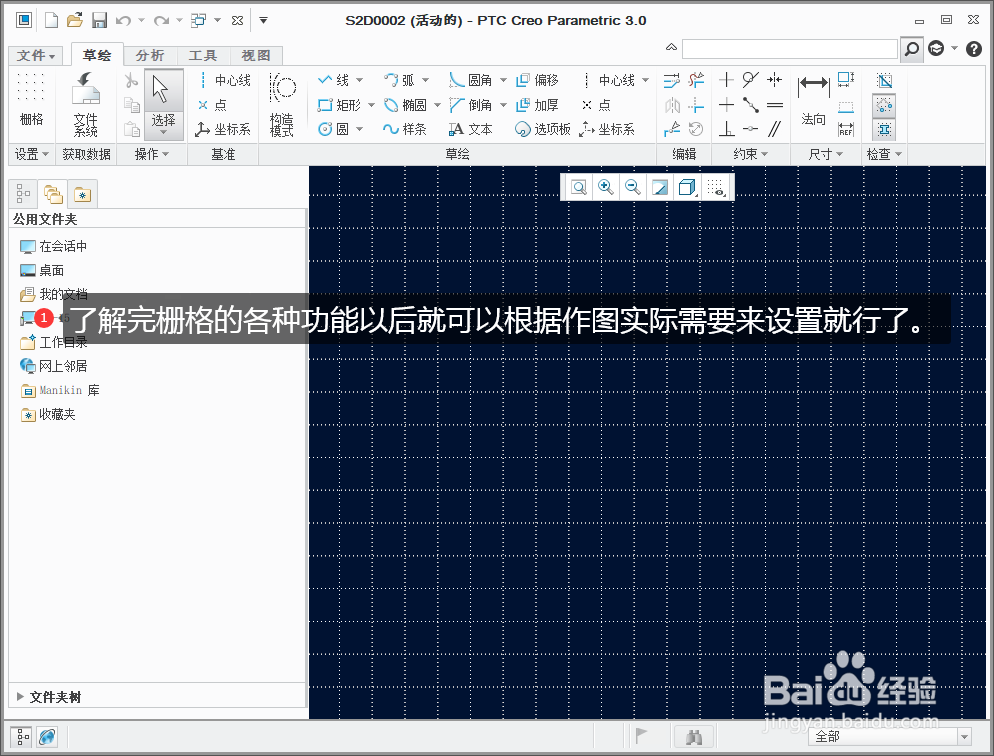Open the Operations group dropdown
Image resolution: width=994 pixels, height=756 pixels.
(152, 154)
